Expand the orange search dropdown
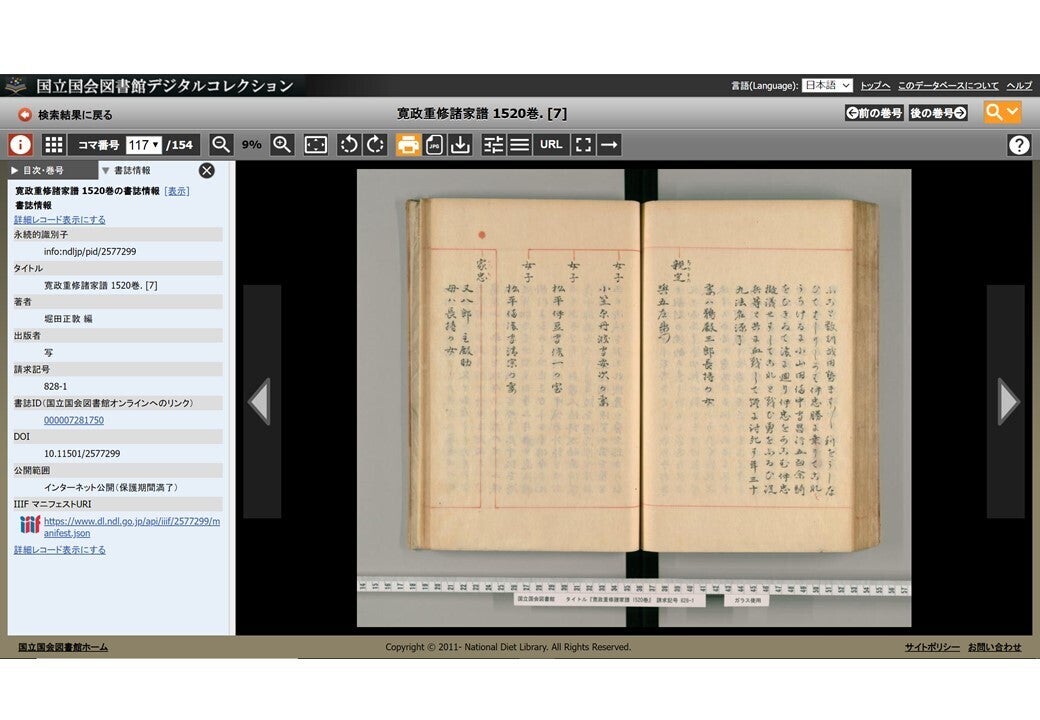Viewport: 1040px width, 720px height. 1003,112
